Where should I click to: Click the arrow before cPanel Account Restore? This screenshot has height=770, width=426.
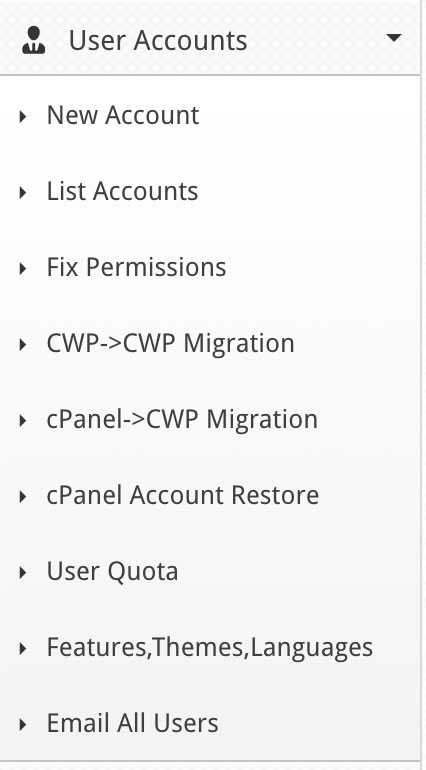click(x=23, y=497)
